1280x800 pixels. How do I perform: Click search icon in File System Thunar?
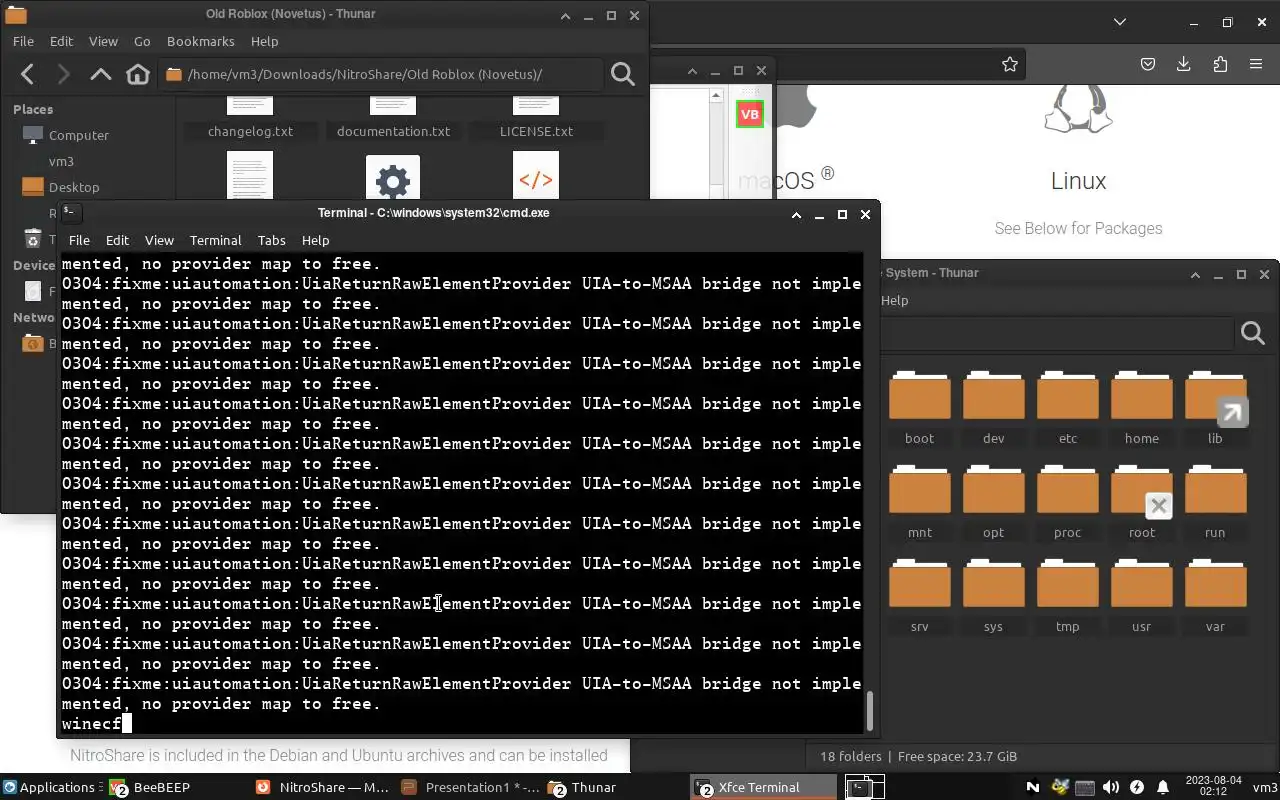[1253, 333]
